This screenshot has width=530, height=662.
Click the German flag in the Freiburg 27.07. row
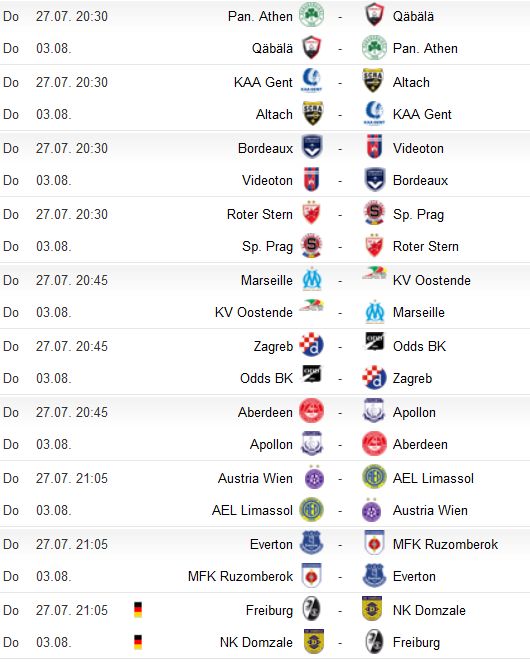pyautogui.click(x=138, y=610)
